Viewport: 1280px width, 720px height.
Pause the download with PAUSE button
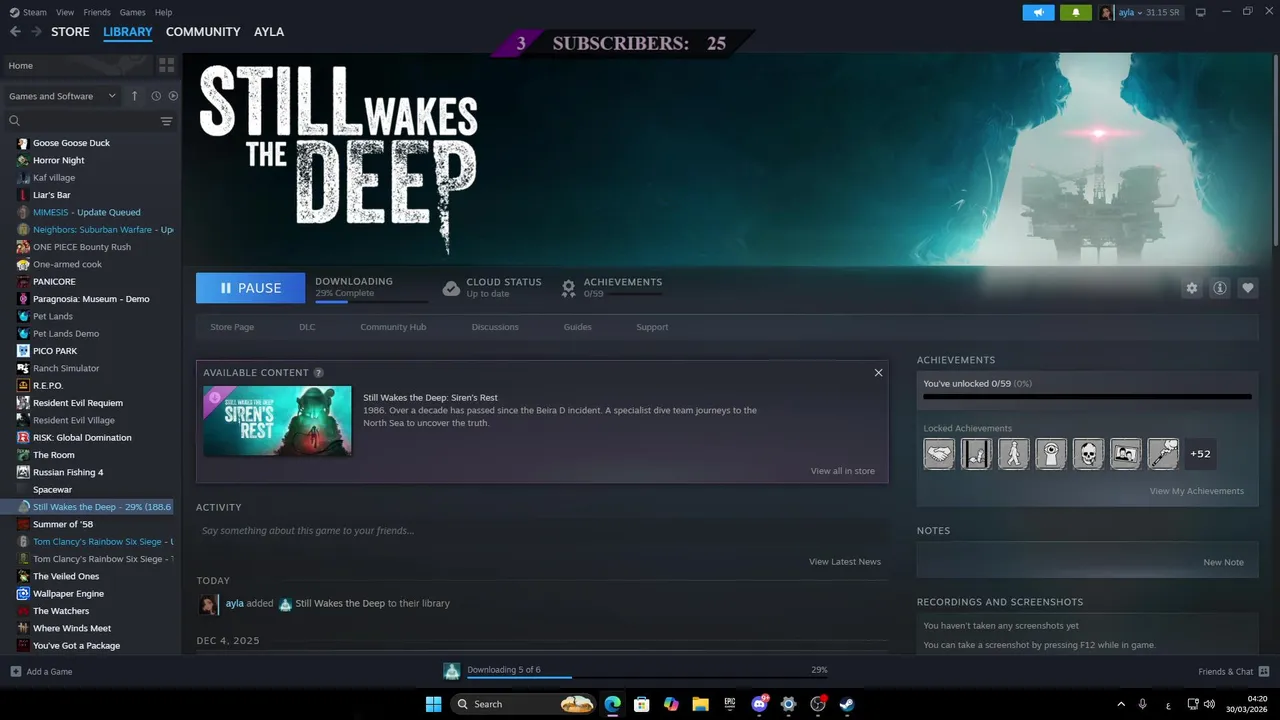(250, 288)
